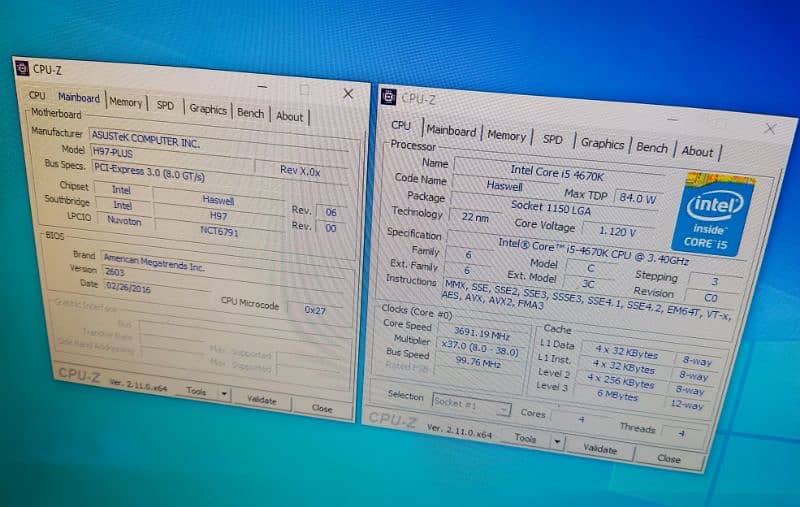
Task: Click Tools button in left CPU-Z window
Action: 196,392
